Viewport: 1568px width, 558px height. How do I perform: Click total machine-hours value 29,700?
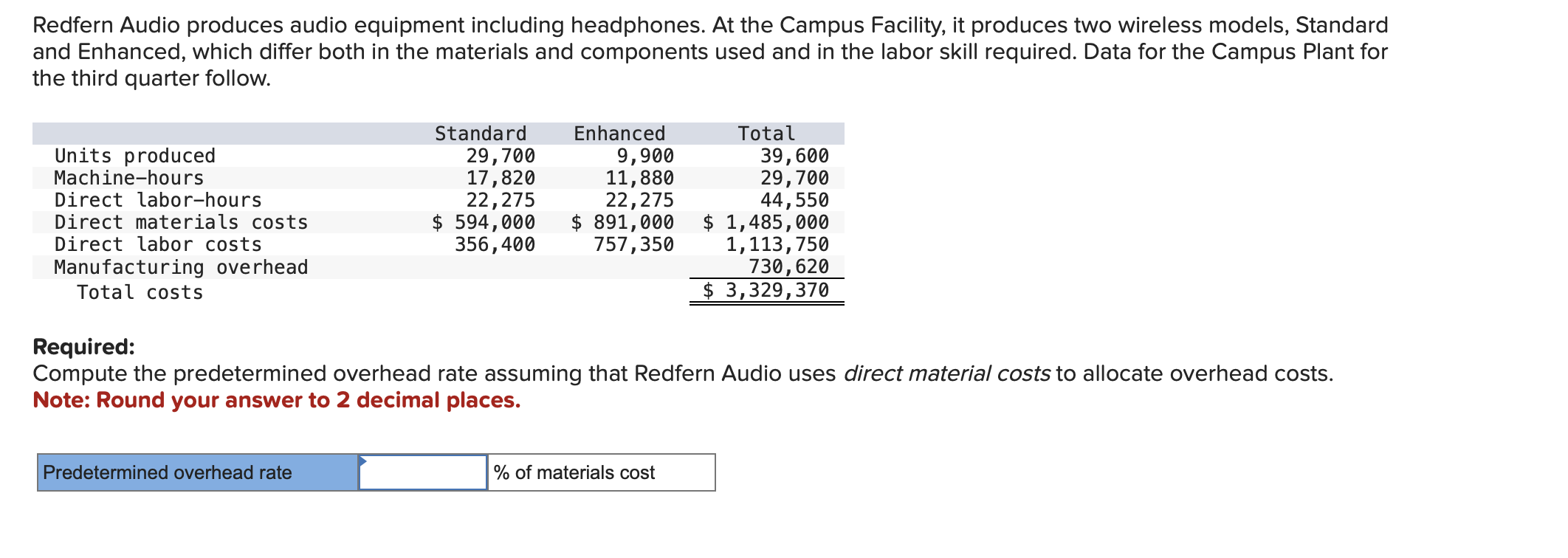[x=794, y=178]
